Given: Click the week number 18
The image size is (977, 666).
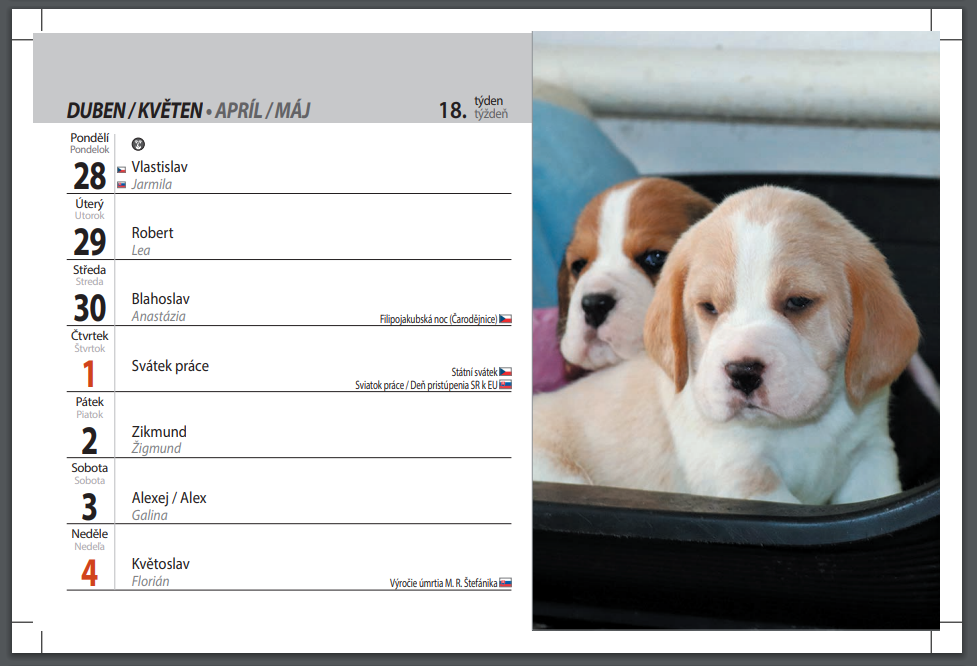Looking at the screenshot, I should 452,110.
